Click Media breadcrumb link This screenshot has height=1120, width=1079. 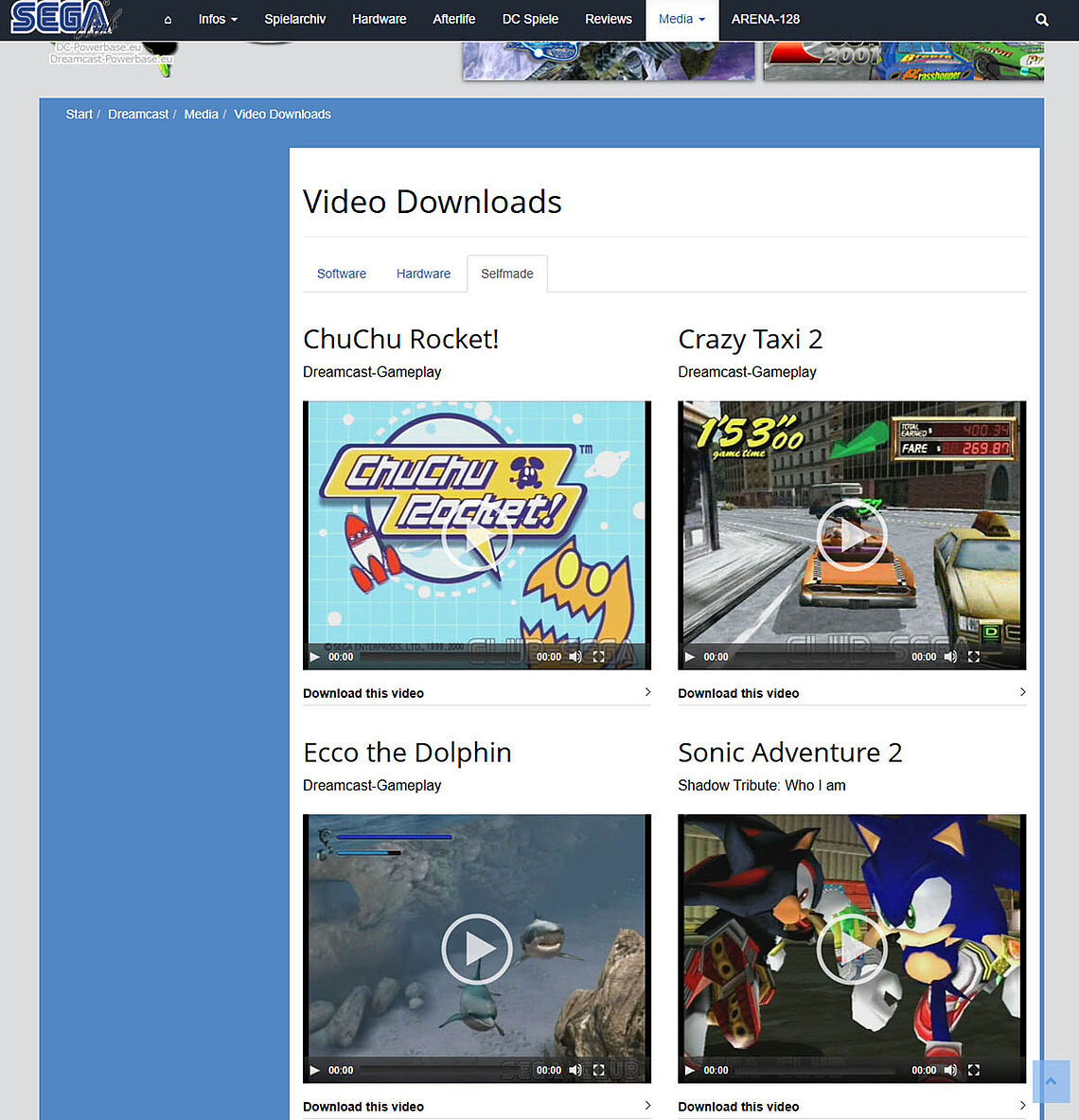tap(202, 115)
